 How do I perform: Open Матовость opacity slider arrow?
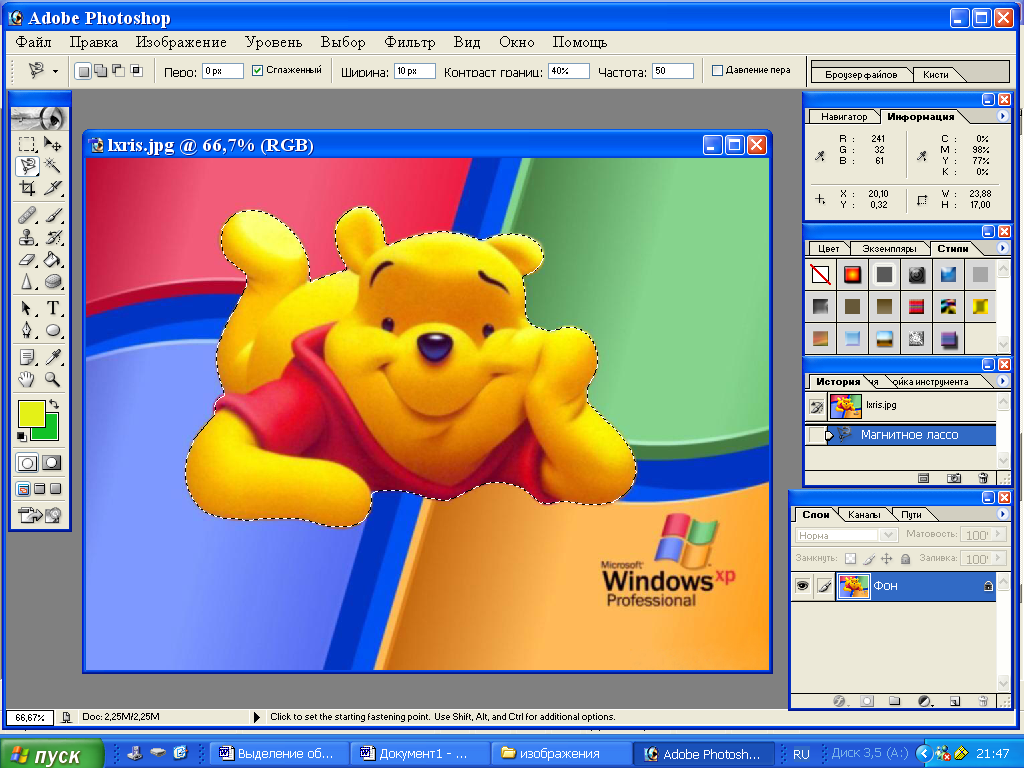tap(997, 535)
